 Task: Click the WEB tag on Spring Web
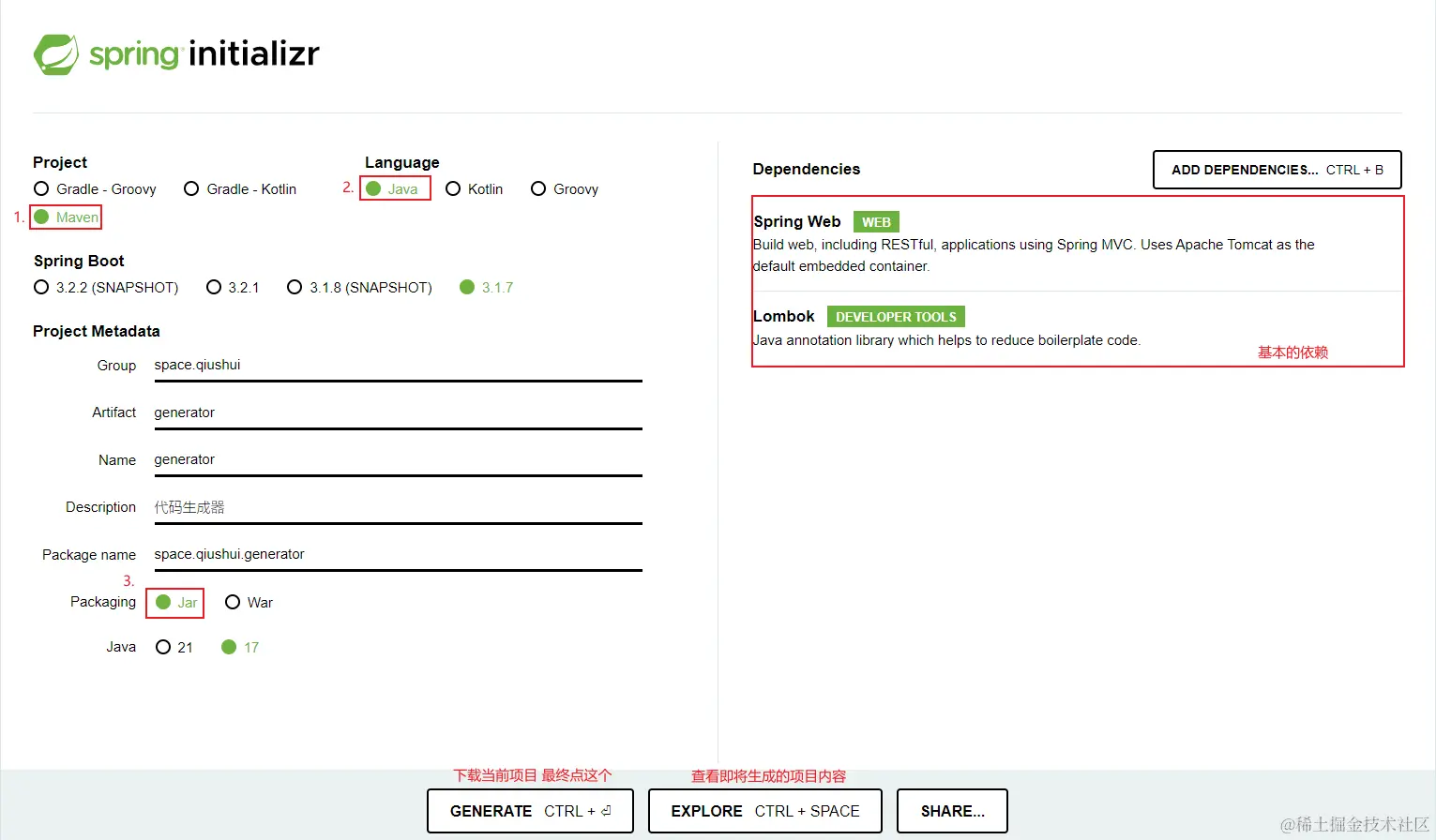(876, 222)
